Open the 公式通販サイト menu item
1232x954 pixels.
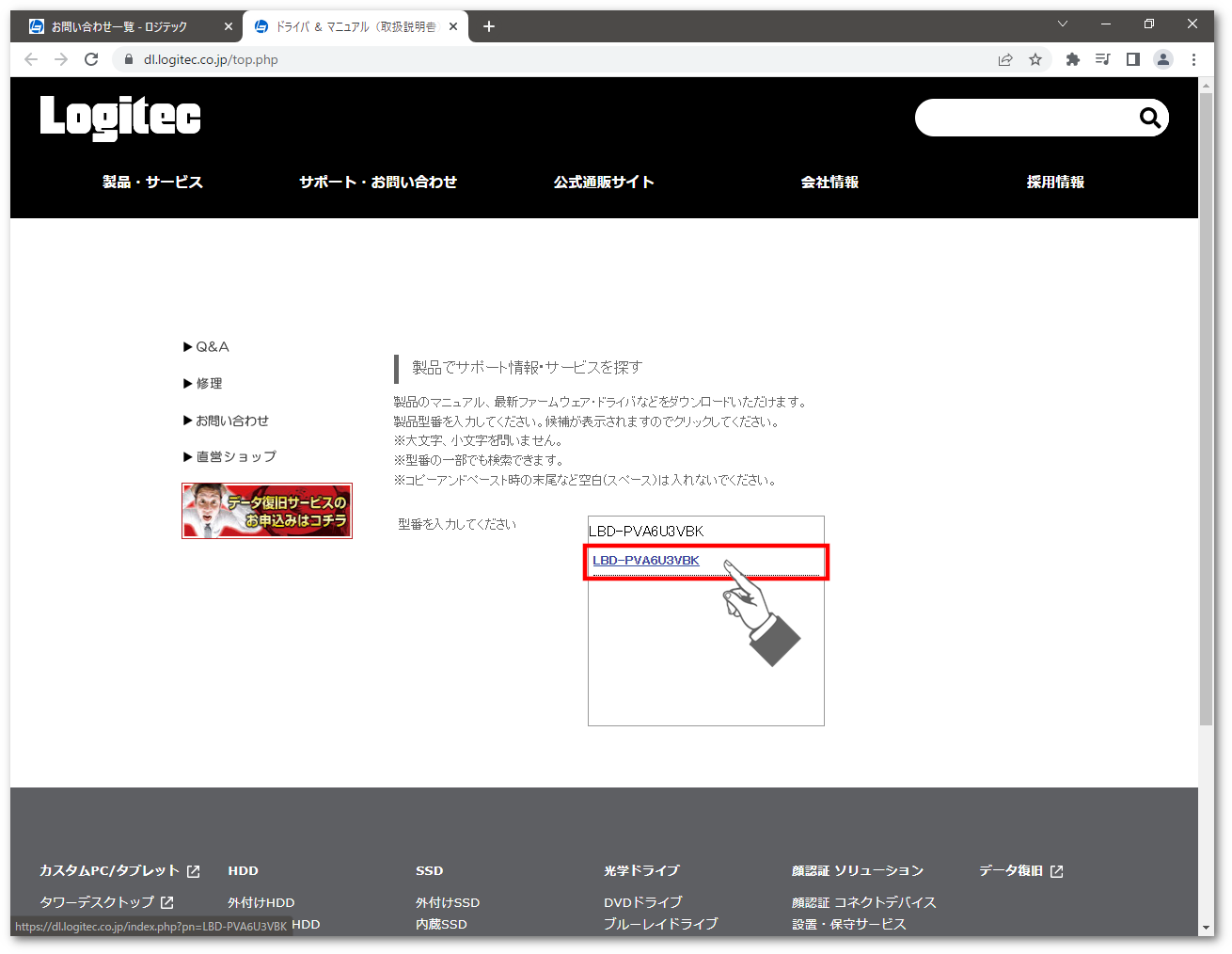click(x=604, y=182)
